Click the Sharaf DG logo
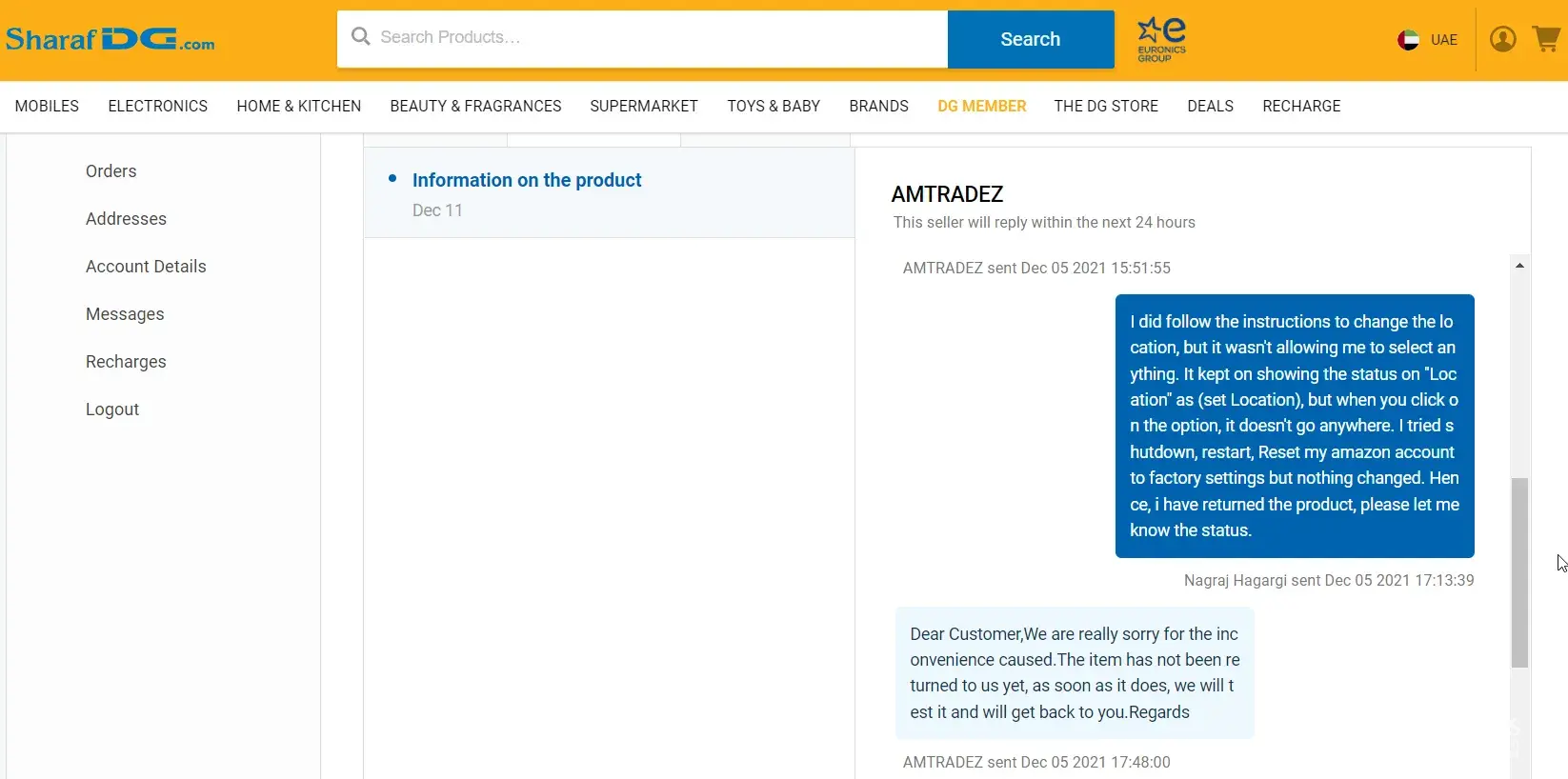 (x=110, y=39)
